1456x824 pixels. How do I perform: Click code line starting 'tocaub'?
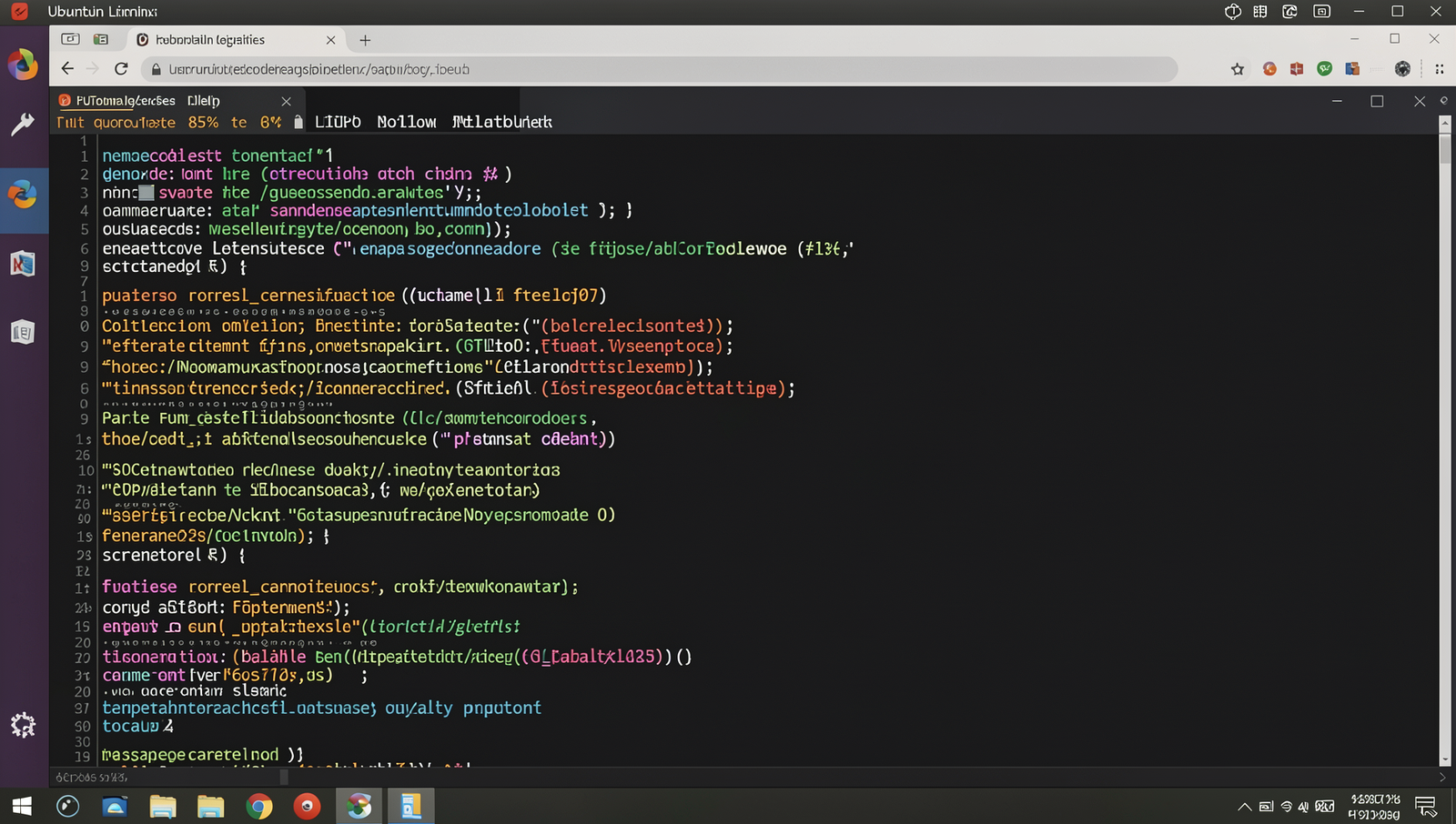[137, 726]
